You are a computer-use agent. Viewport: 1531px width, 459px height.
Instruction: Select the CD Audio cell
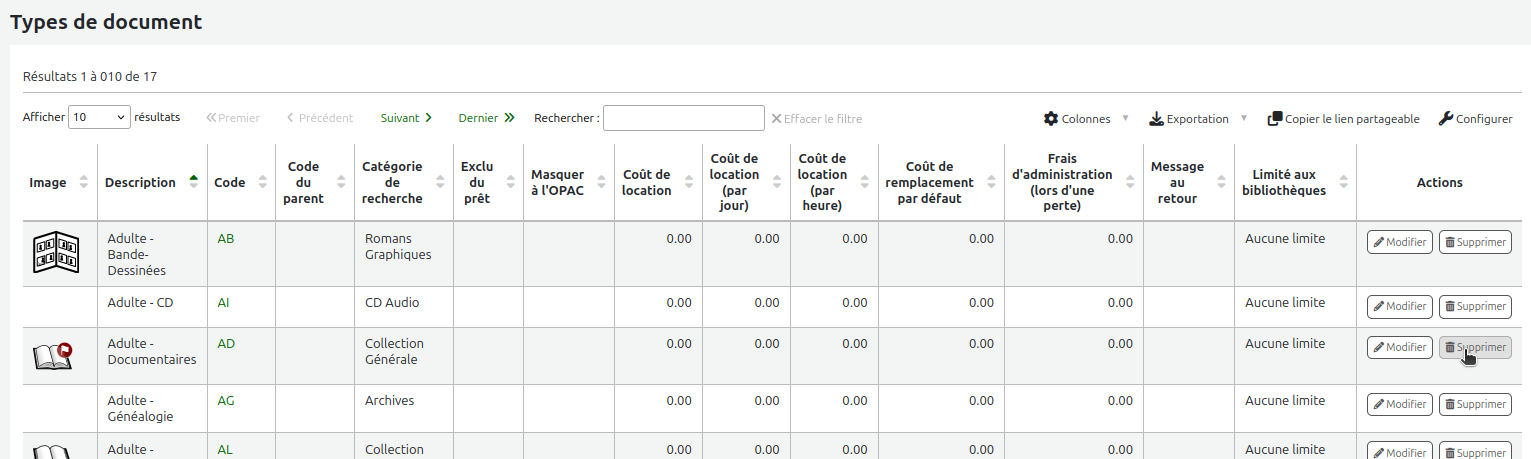click(404, 307)
